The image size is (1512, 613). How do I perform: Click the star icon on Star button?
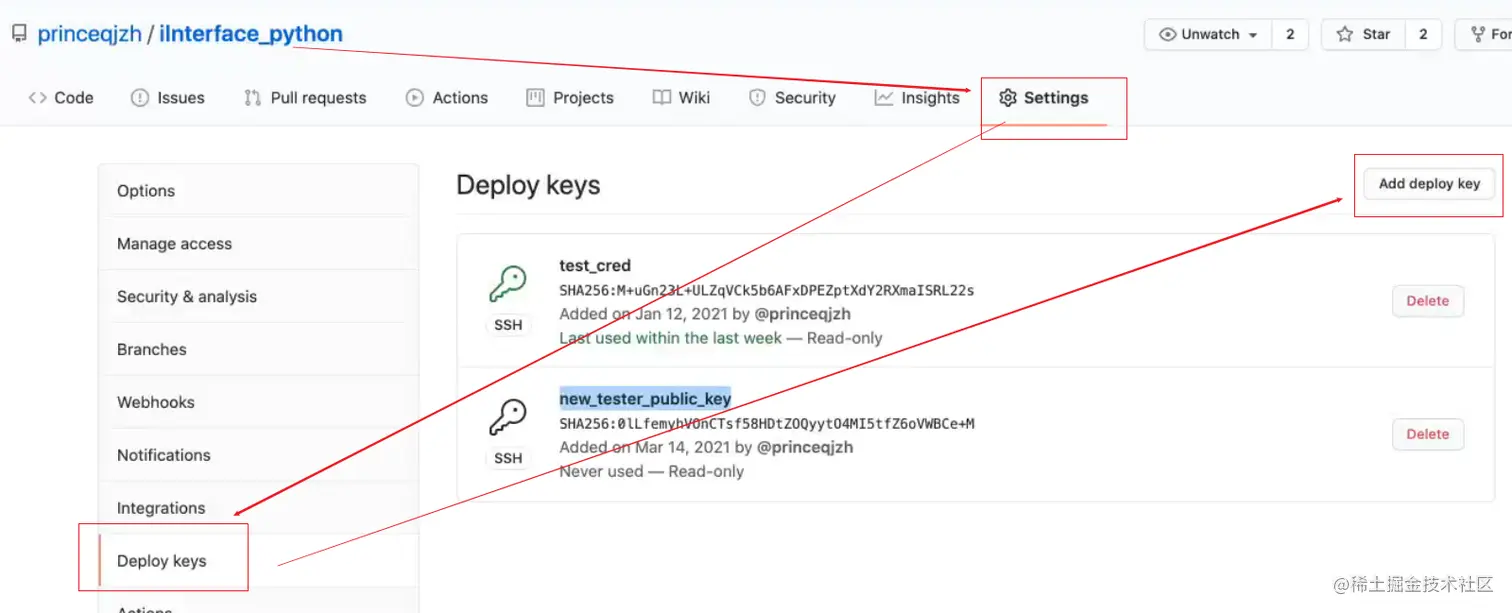(x=1345, y=34)
